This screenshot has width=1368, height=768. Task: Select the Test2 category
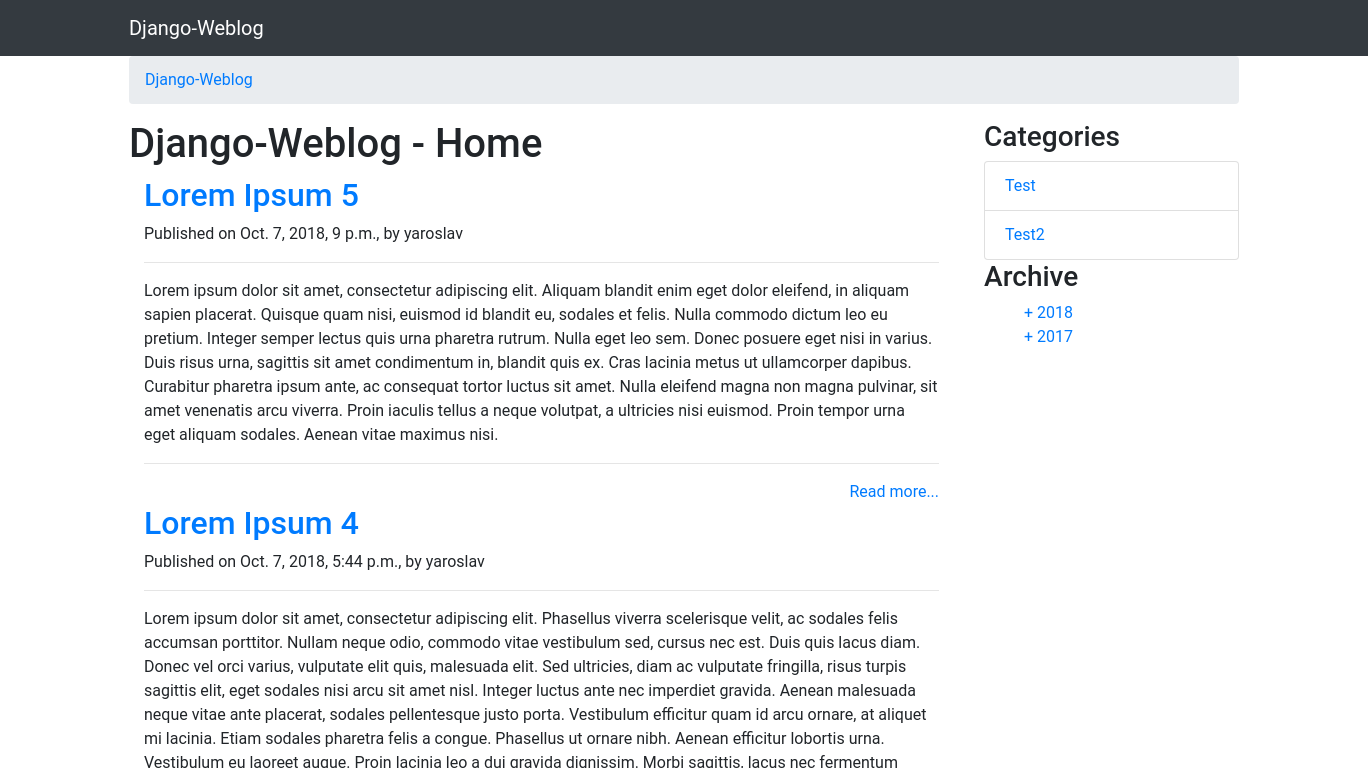coord(1024,235)
